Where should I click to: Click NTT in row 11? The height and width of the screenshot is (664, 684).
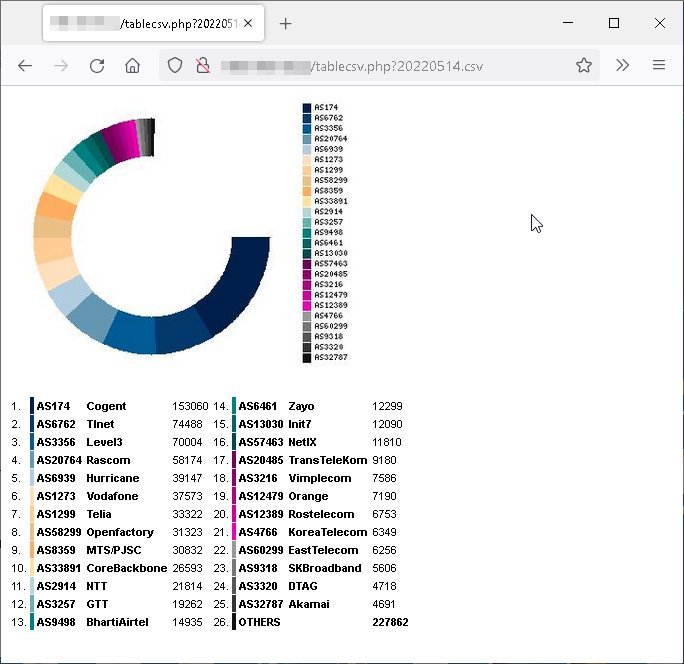click(x=96, y=586)
